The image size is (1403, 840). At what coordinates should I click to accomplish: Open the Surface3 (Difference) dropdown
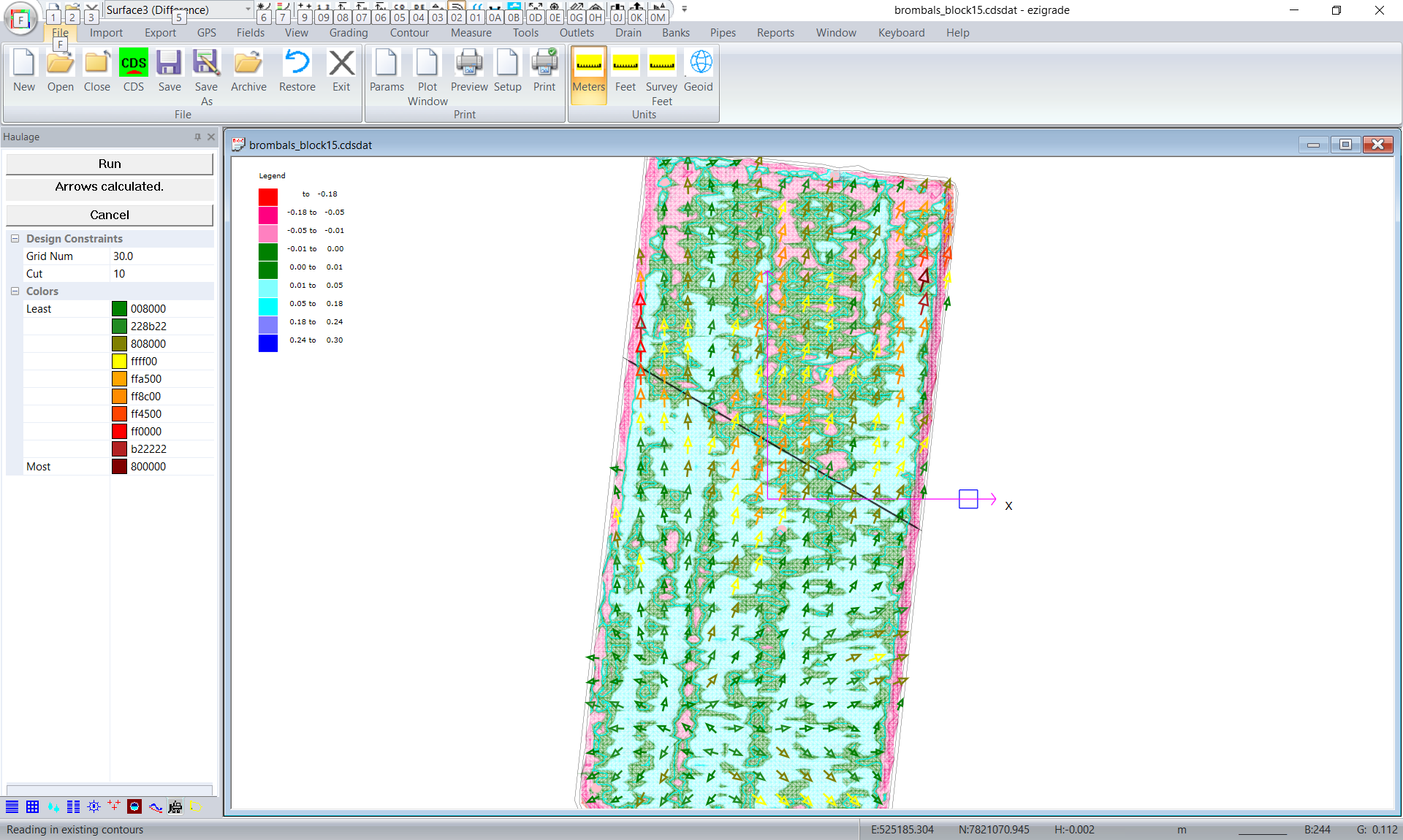click(x=248, y=9)
